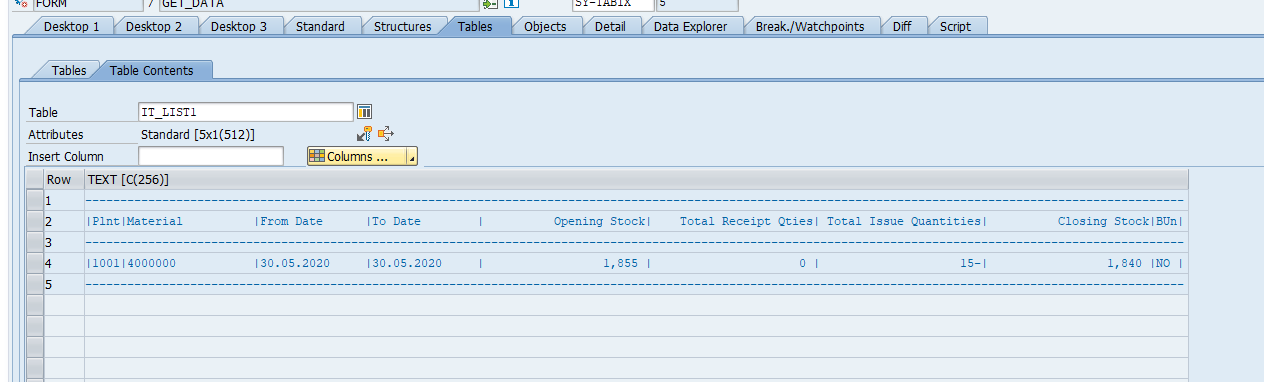Select the Tables main tab

pos(475,26)
